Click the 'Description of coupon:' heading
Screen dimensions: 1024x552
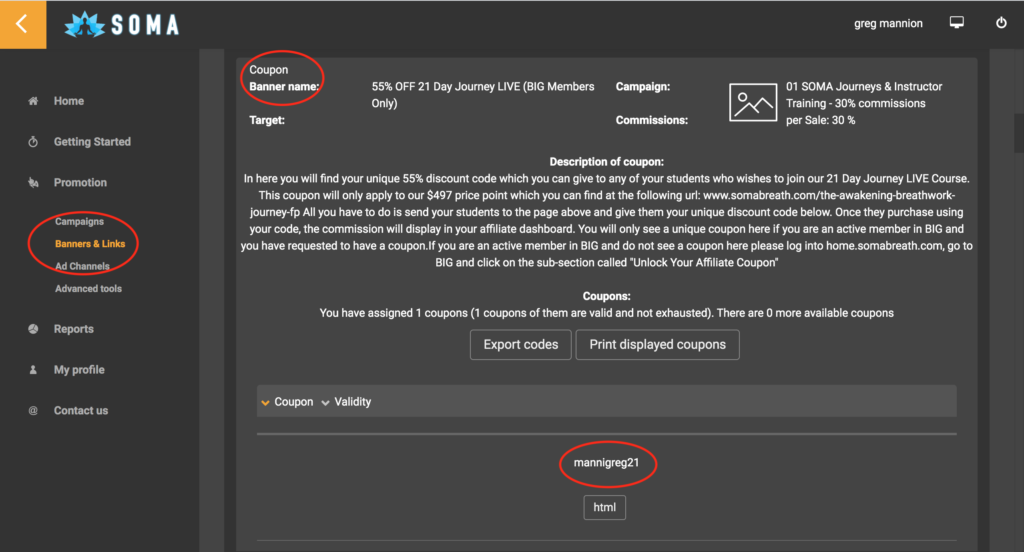(606, 161)
